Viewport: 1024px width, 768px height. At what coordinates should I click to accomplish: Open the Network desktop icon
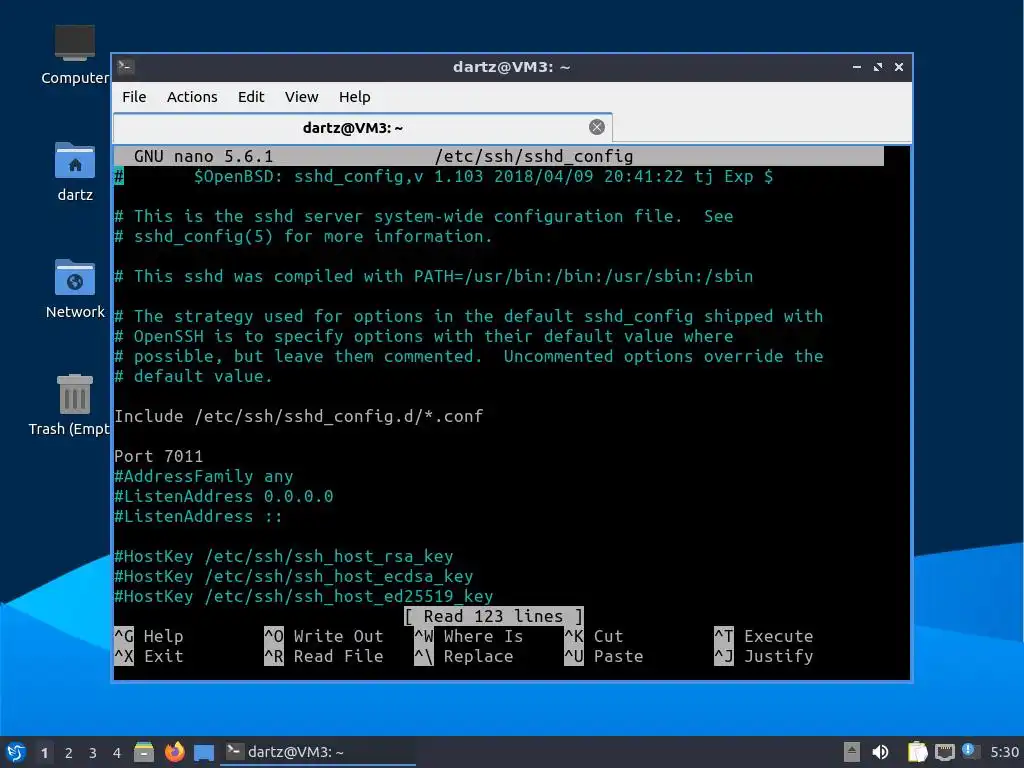click(x=74, y=289)
